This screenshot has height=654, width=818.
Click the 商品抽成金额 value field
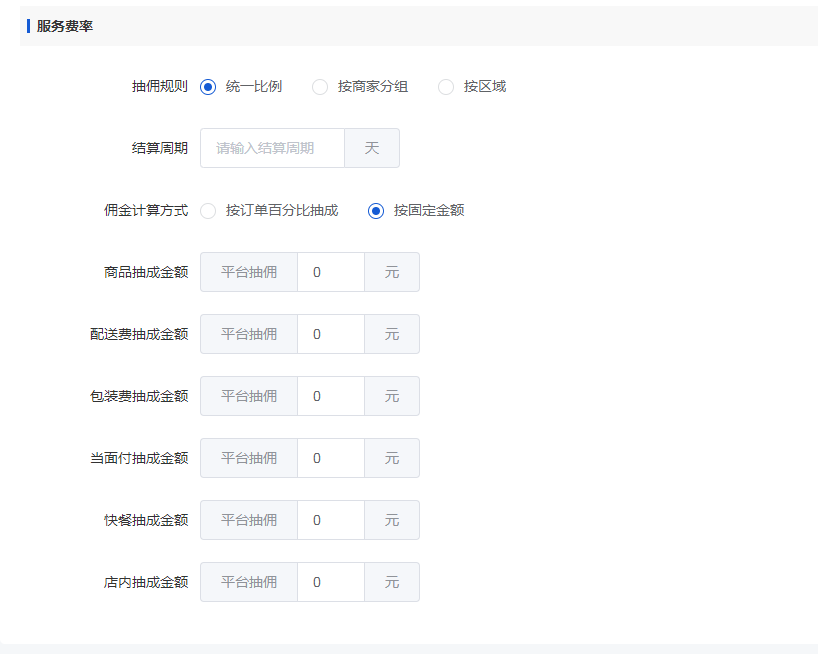(x=331, y=272)
